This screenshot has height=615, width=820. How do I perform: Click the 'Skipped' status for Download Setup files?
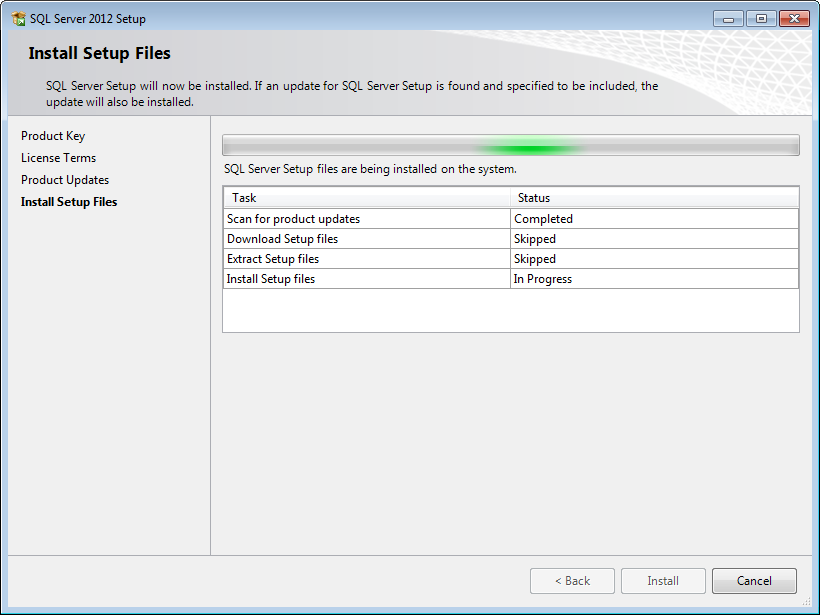pyautogui.click(x=655, y=239)
